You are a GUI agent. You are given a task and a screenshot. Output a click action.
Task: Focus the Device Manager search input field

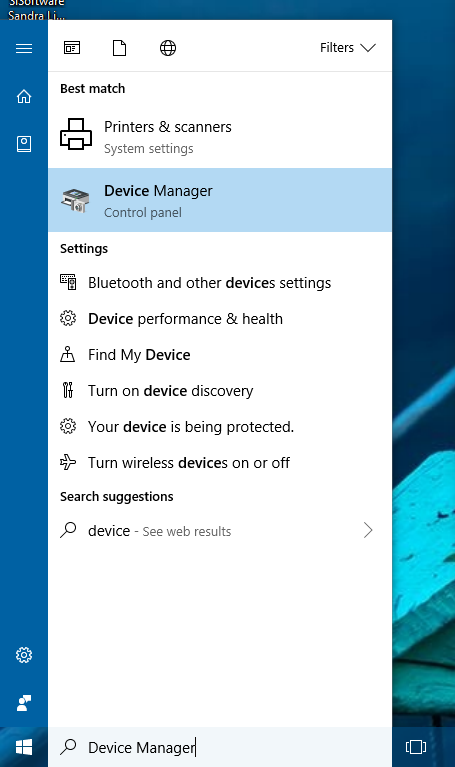click(x=220, y=747)
